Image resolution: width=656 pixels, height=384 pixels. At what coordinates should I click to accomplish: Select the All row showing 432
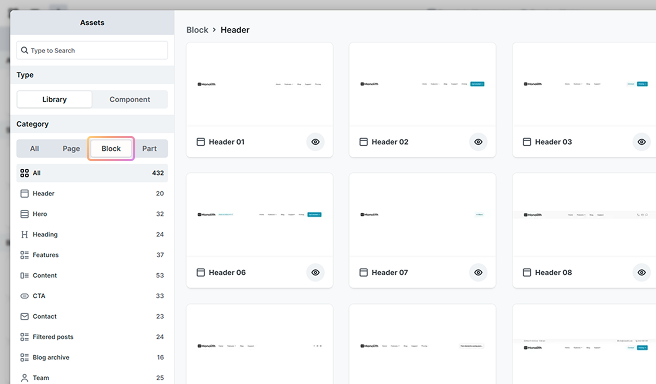tap(92, 173)
